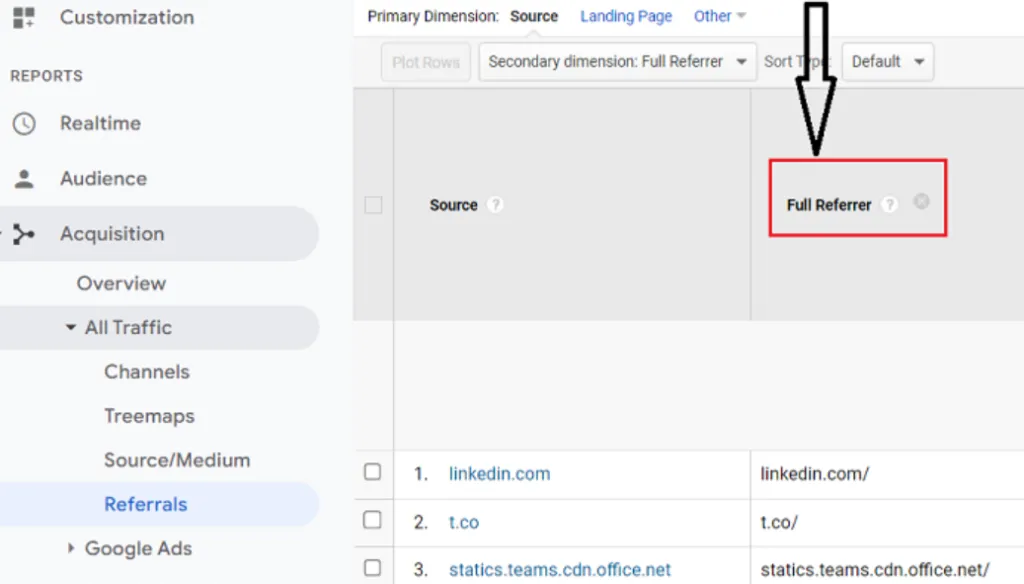Click the Audience person icon
Image resolution: width=1024 pixels, height=584 pixels.
pyautogui.click(x=23, y=179)
